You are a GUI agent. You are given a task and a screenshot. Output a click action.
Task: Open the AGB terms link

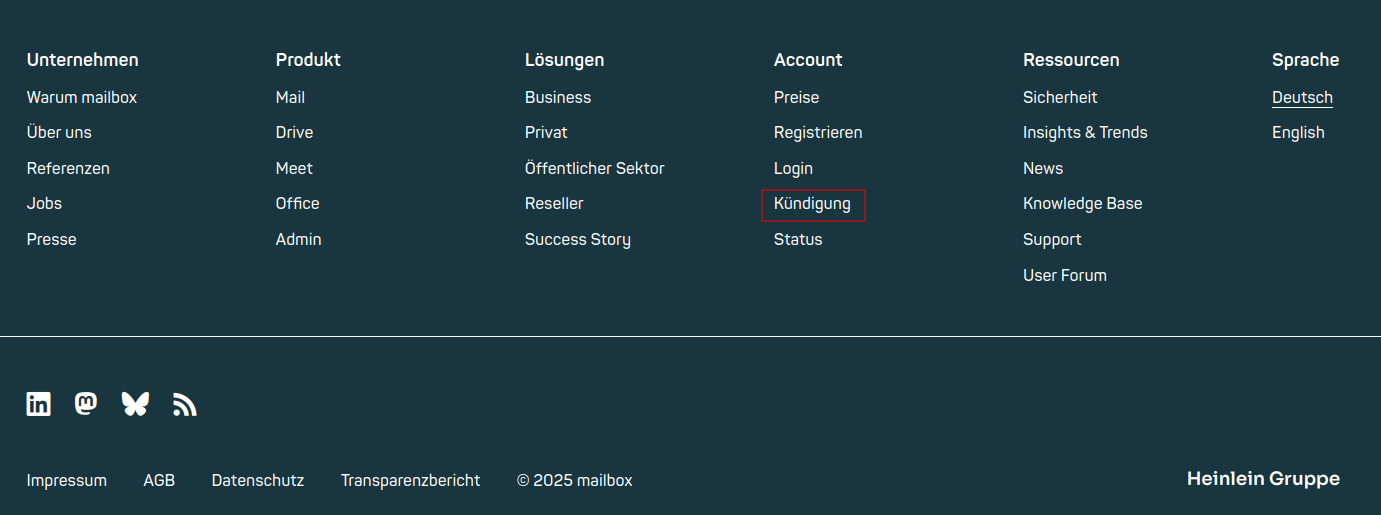pyautogui.click(x=159, y=481)
